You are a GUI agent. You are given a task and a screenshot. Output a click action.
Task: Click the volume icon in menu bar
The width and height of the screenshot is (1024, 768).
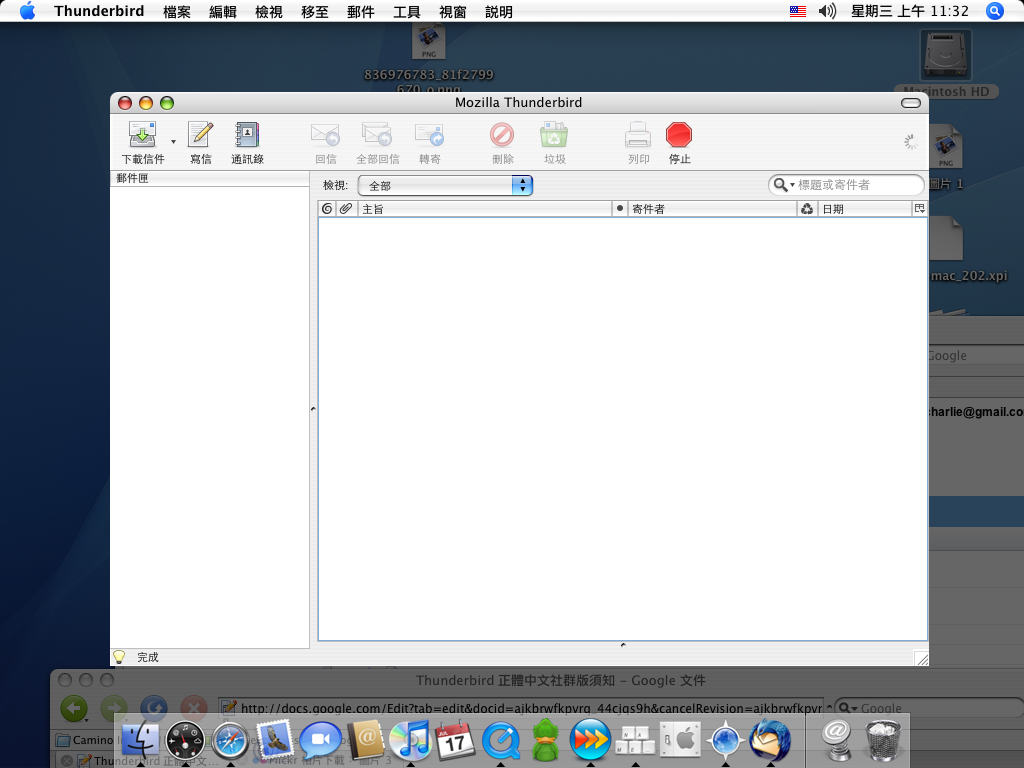pos(827,12)
